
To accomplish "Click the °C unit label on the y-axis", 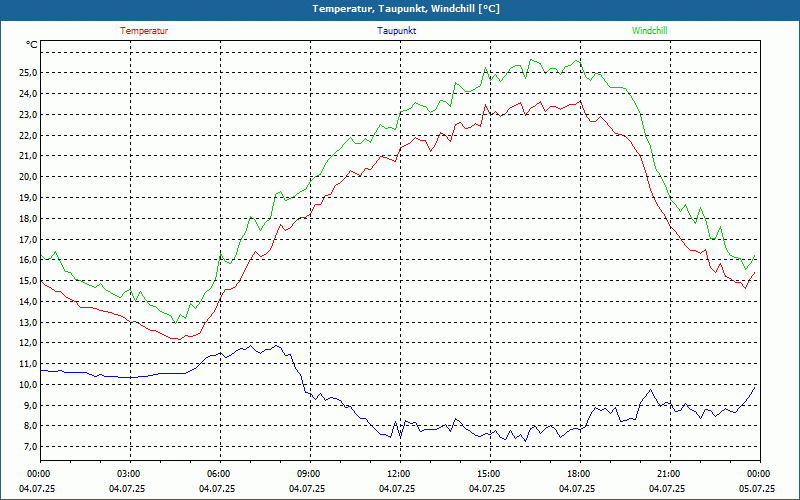I will coord(32,45).
